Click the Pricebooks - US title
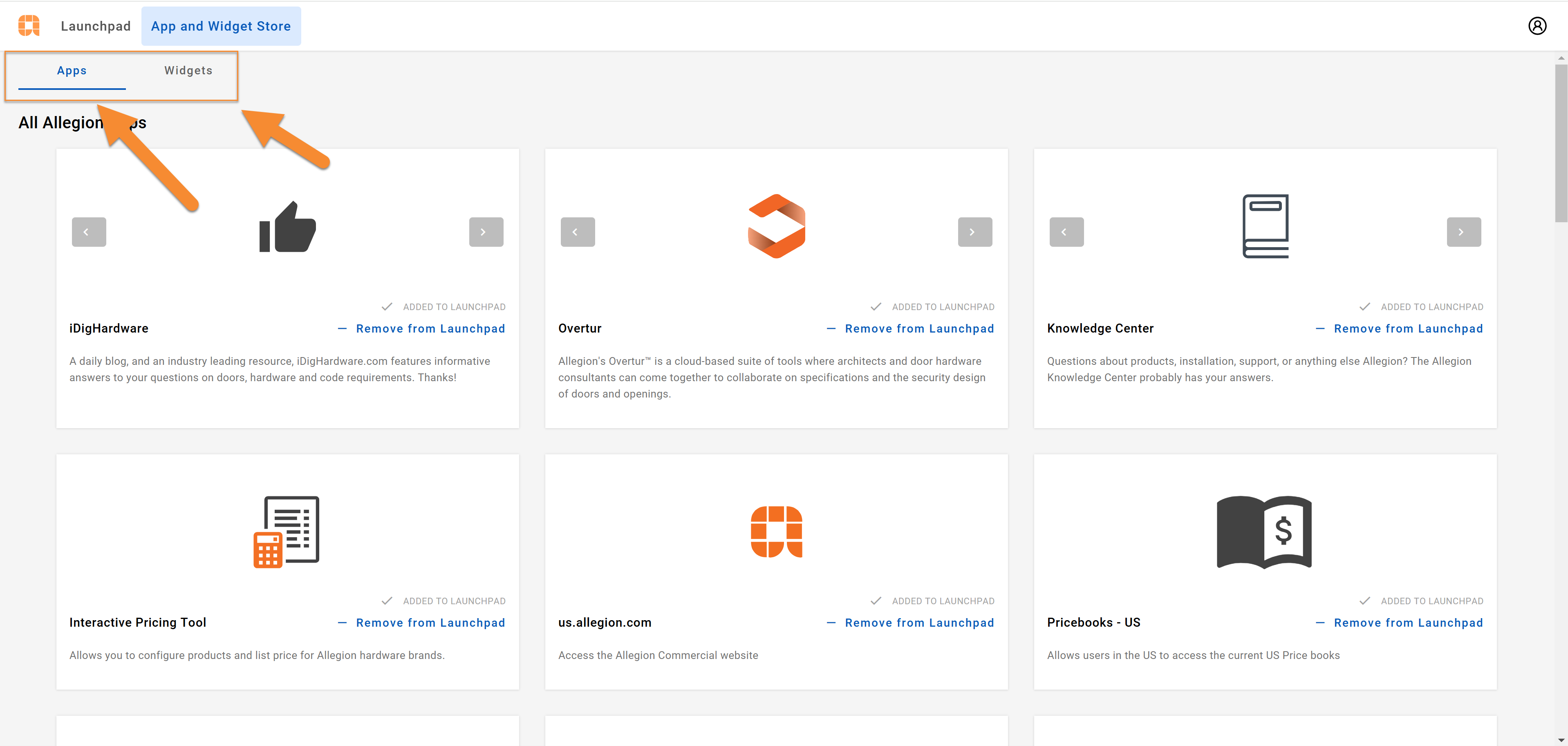The image size is (1568, 746). pyautogui.click(x=1093, y=623)
